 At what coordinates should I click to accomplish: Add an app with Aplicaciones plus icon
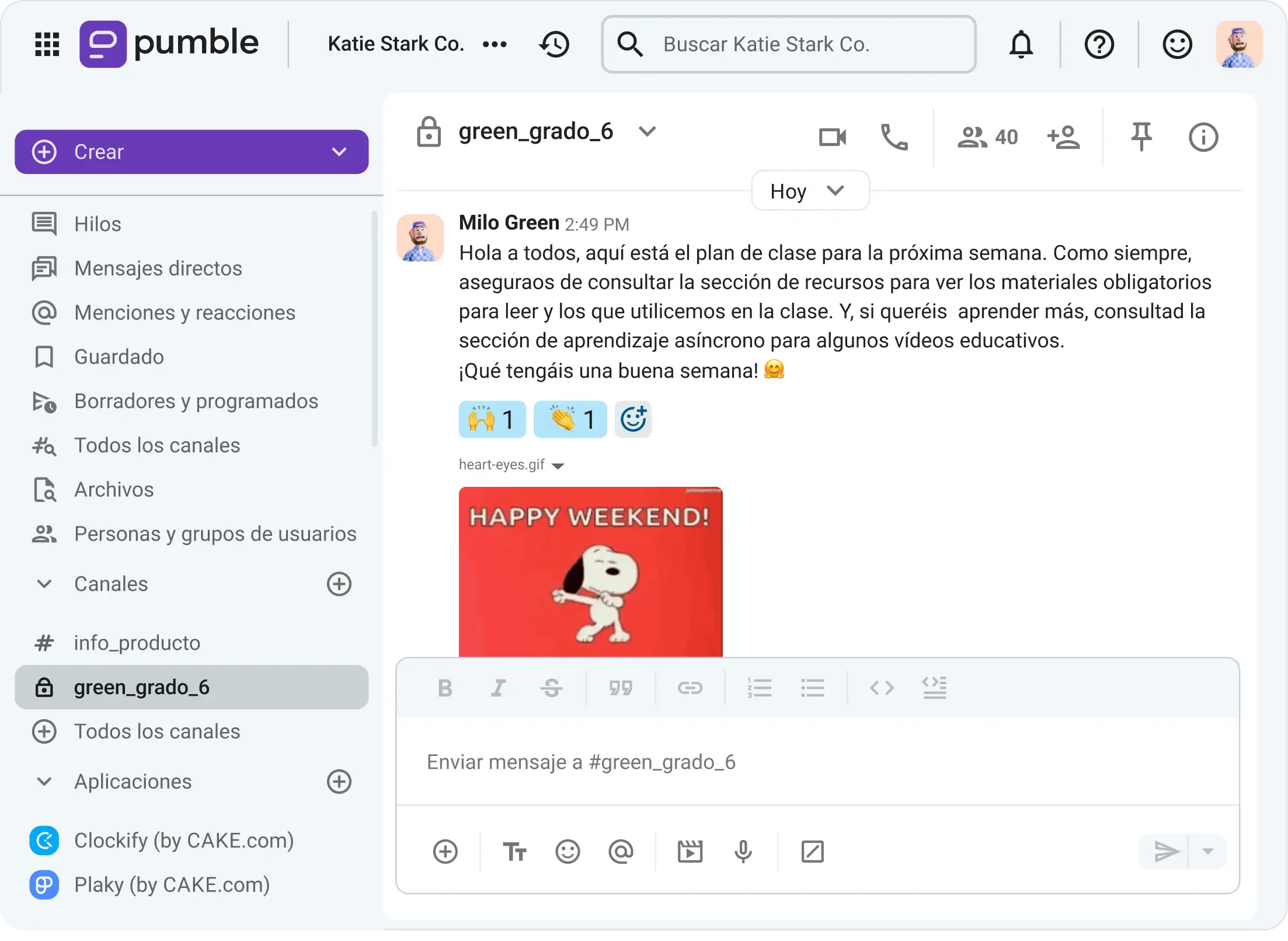coord(339,782)
